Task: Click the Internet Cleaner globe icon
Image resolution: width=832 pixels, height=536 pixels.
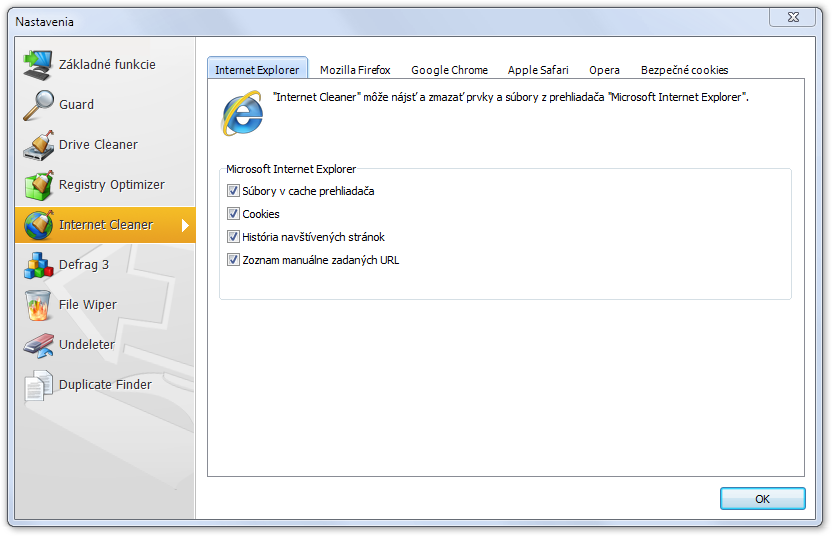Action: [x=38, y=225]
